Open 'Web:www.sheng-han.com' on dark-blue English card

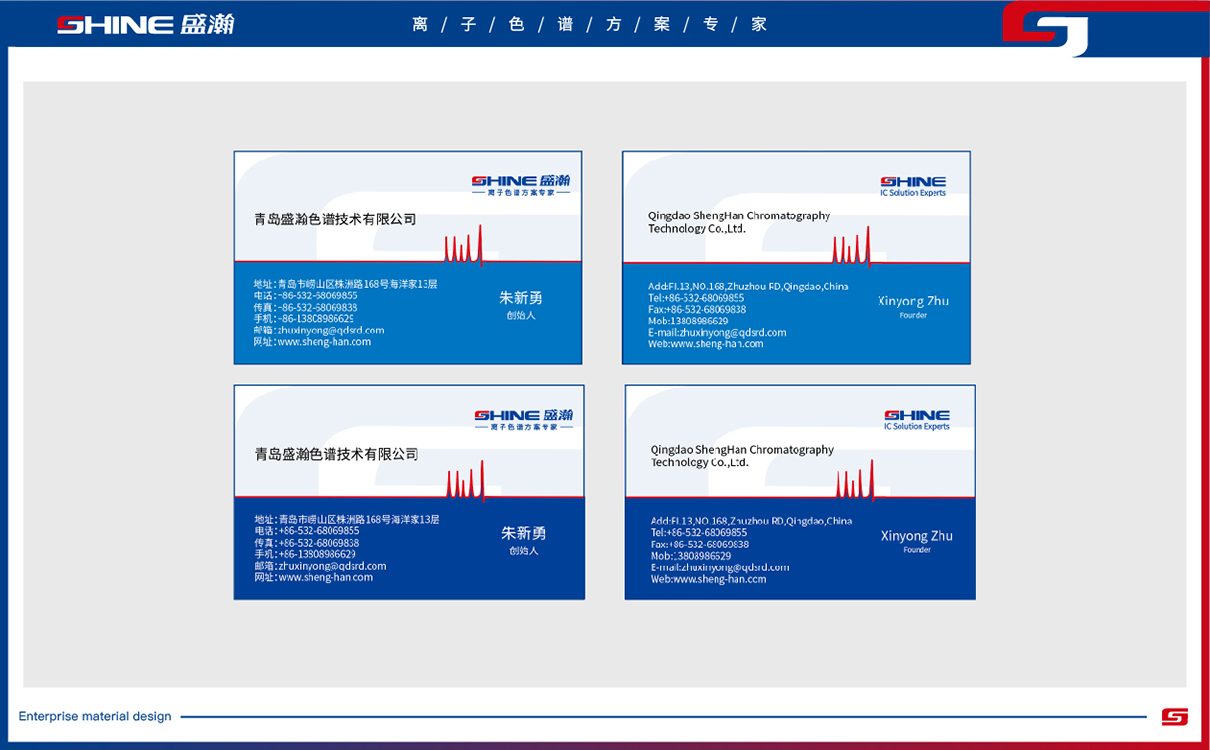click(x=709, y=579)
